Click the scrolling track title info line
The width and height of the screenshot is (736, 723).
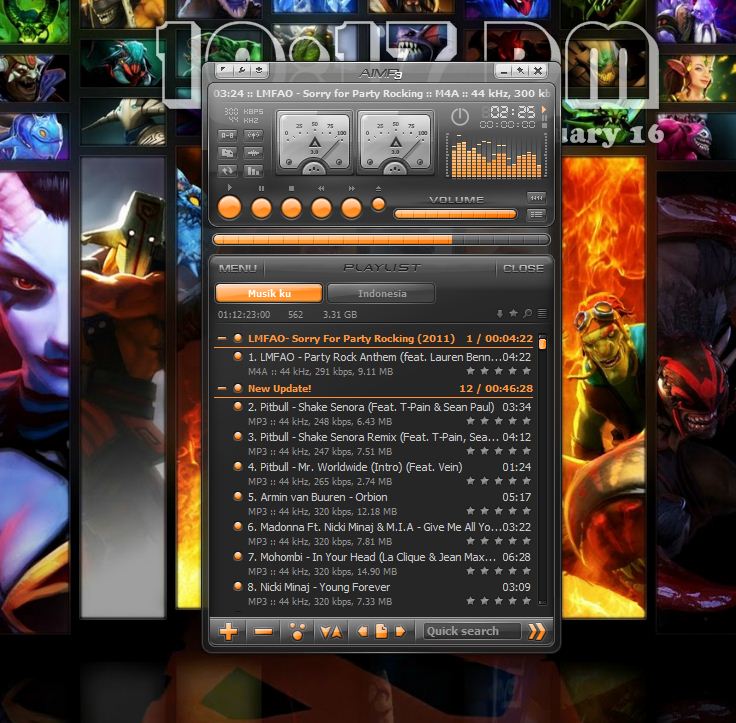pos(381,93)
